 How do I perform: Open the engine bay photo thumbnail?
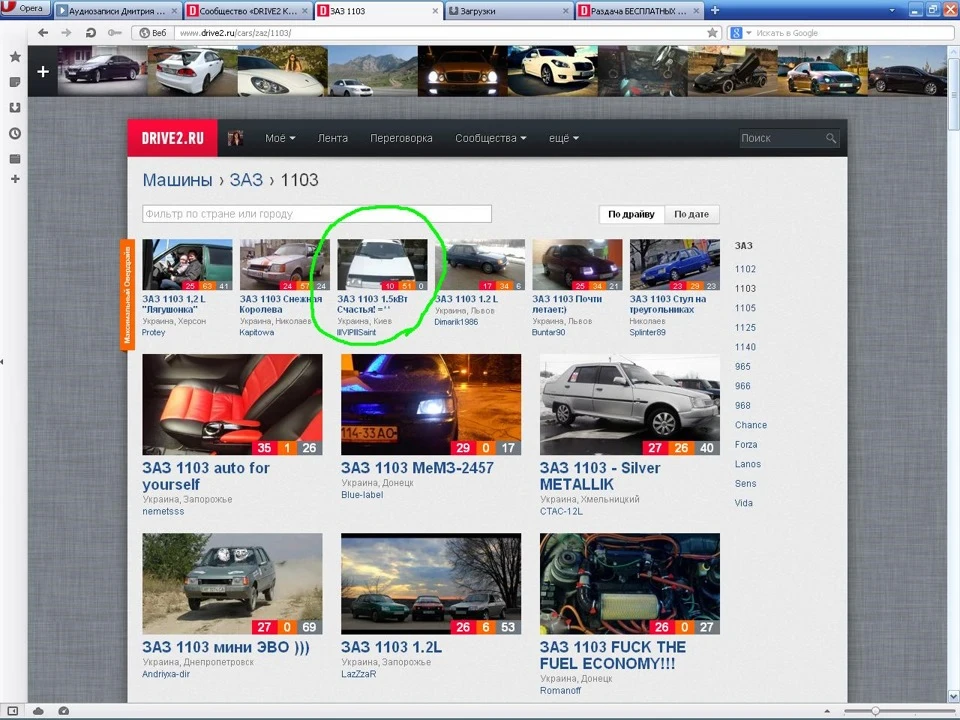[x=629, y=583]
